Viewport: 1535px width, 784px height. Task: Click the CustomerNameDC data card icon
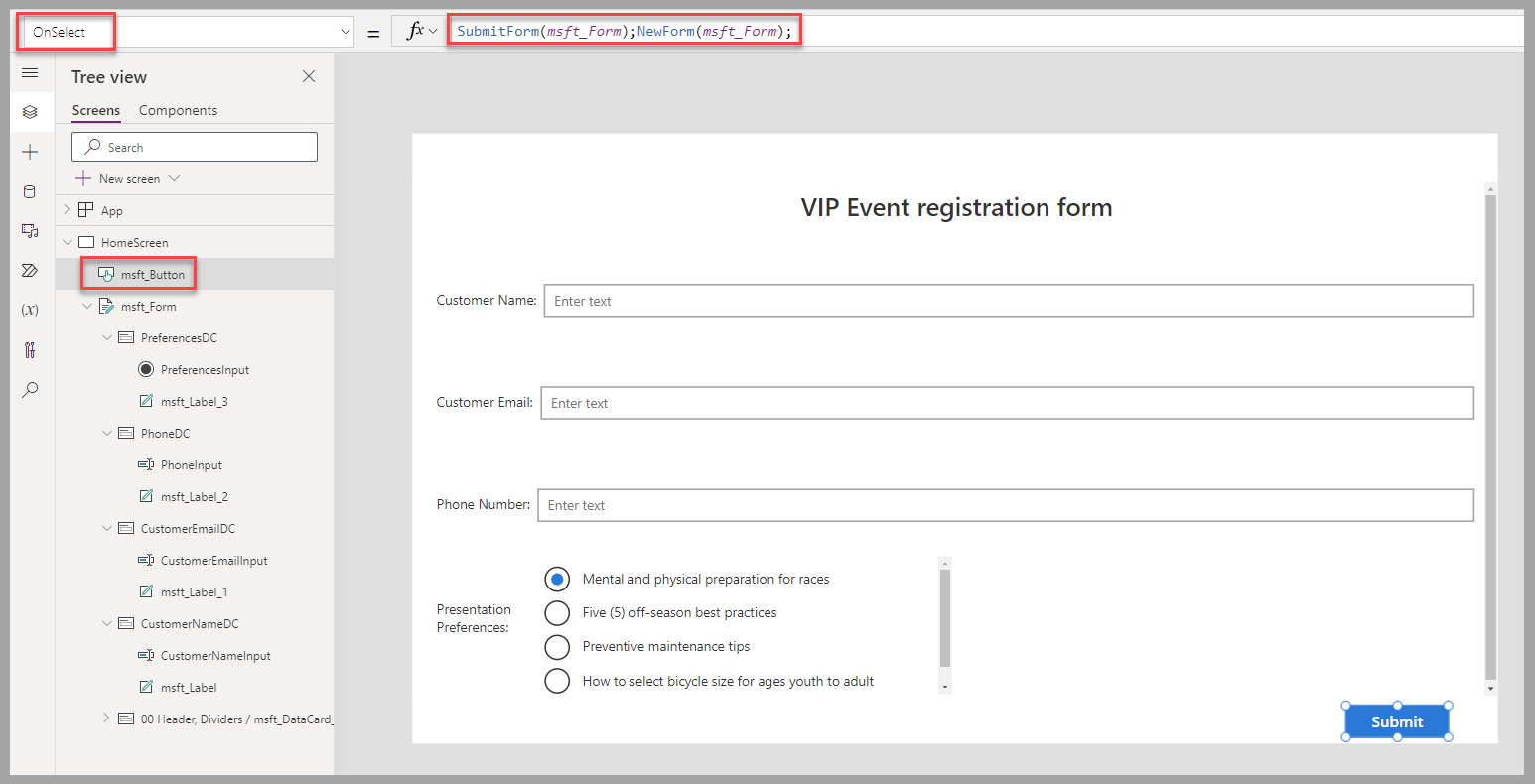[126, 623]
